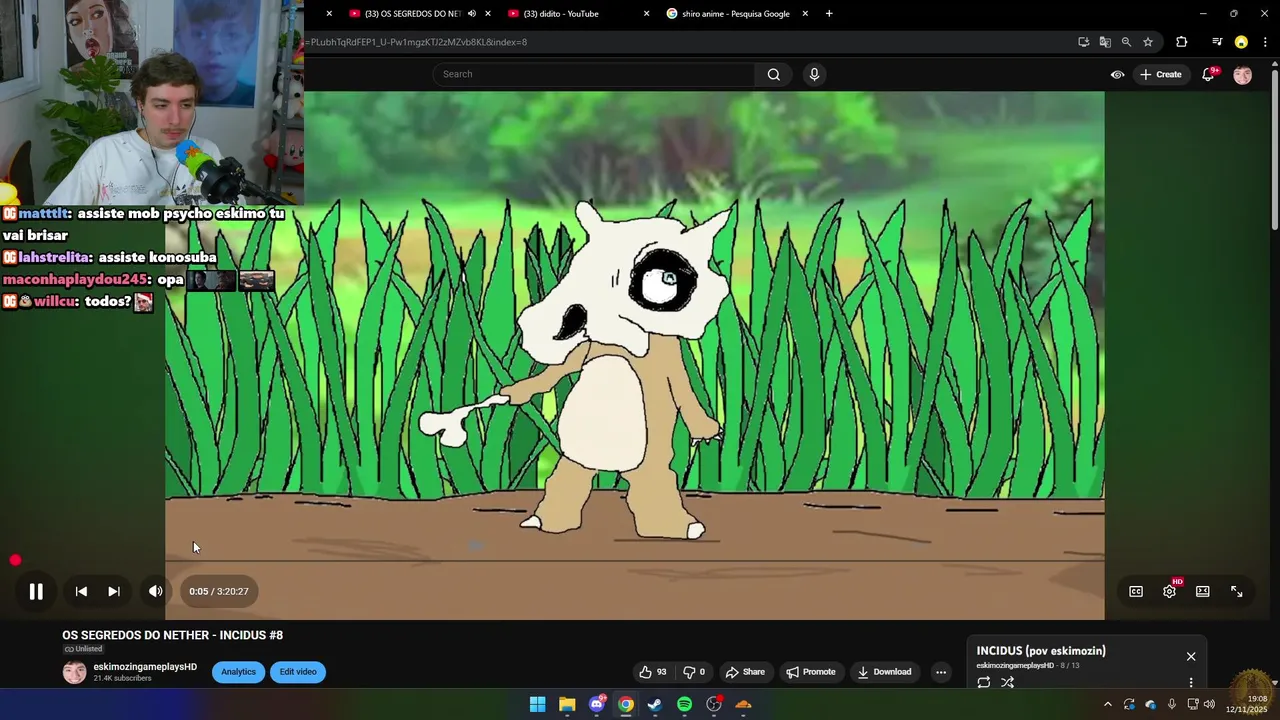Open Spotify from the taskbar
Screen dimensions: 1280x720
pos(684,704)
